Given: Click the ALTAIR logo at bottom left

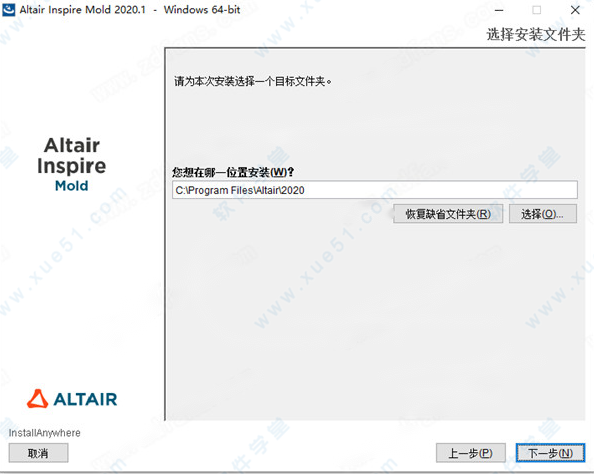Looking at the screenshot, I should 72,399.
